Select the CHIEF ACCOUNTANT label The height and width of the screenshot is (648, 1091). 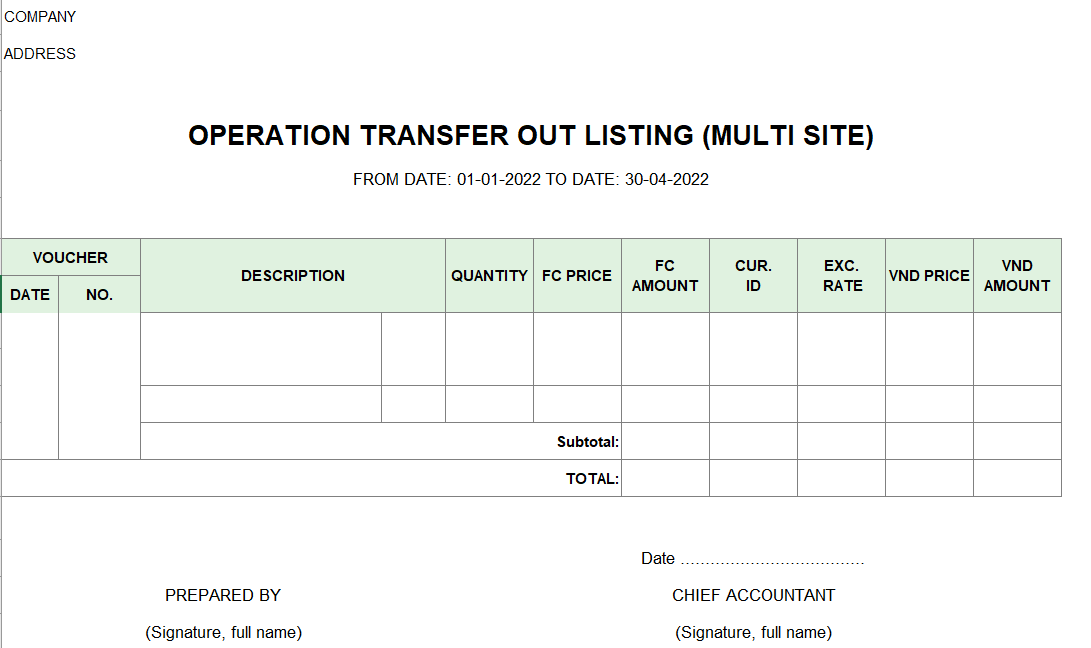pos(754,595)
